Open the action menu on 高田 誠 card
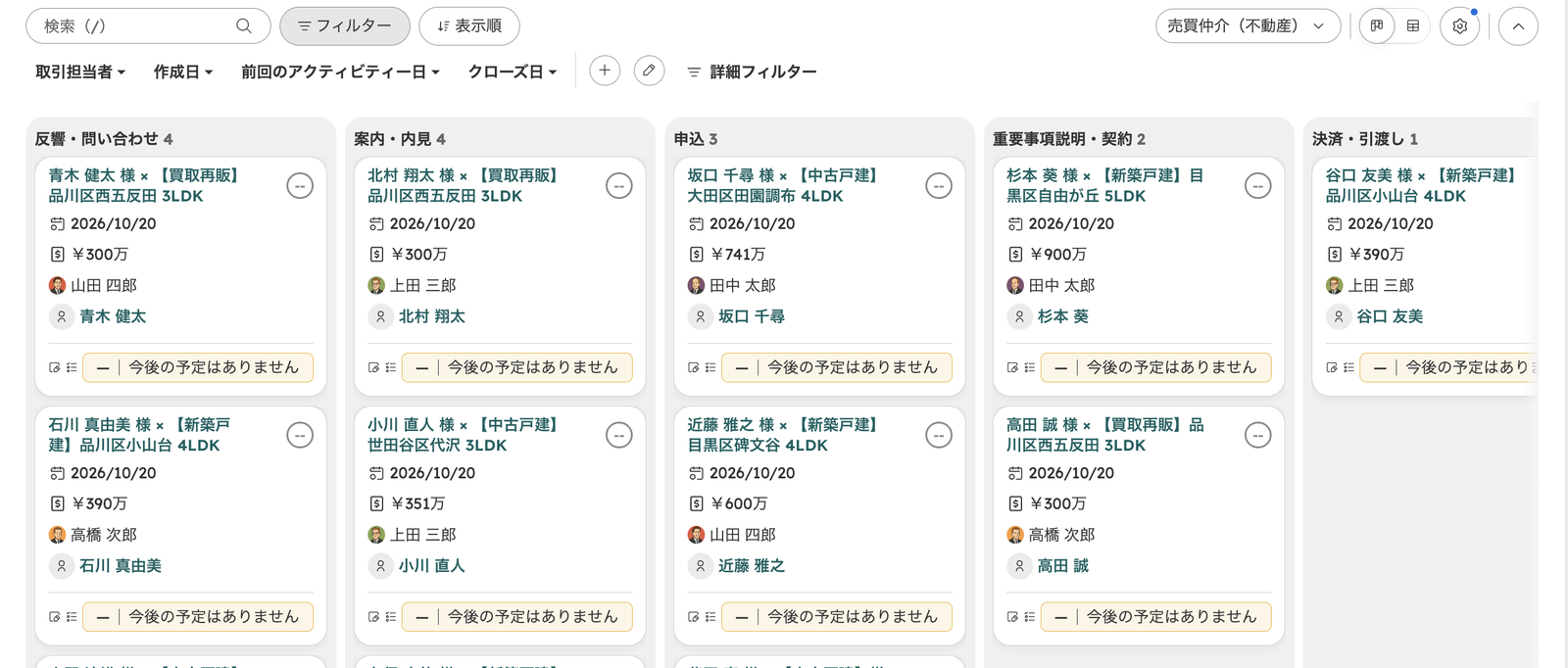Viewport: 1568px width, 668px height. click(x=1258, y=435)
